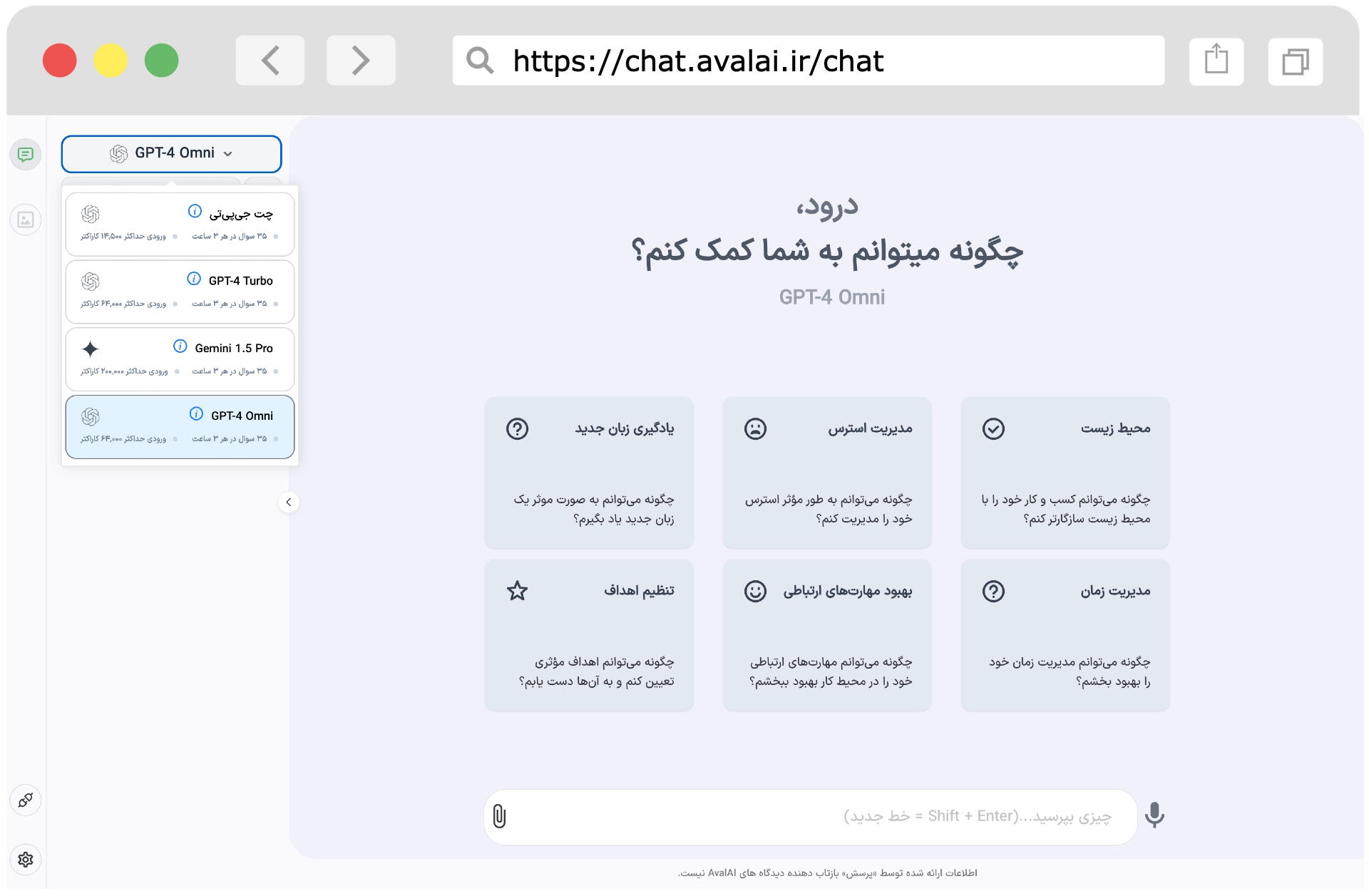Click the disclaimer text about AvalAI

[x=827, y=873]
